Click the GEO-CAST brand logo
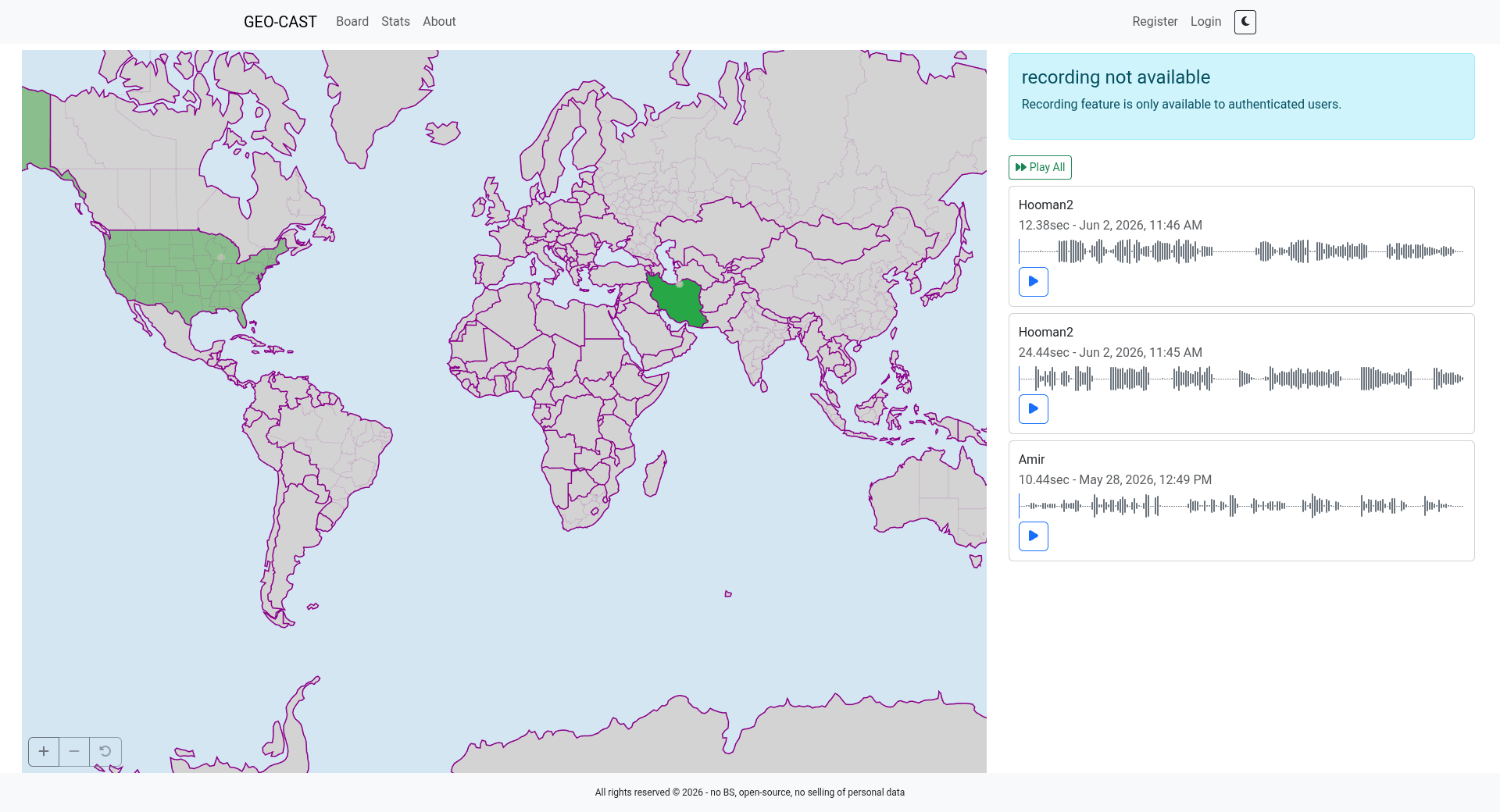Screen dimensions: 1500x812 click(280, 22)
